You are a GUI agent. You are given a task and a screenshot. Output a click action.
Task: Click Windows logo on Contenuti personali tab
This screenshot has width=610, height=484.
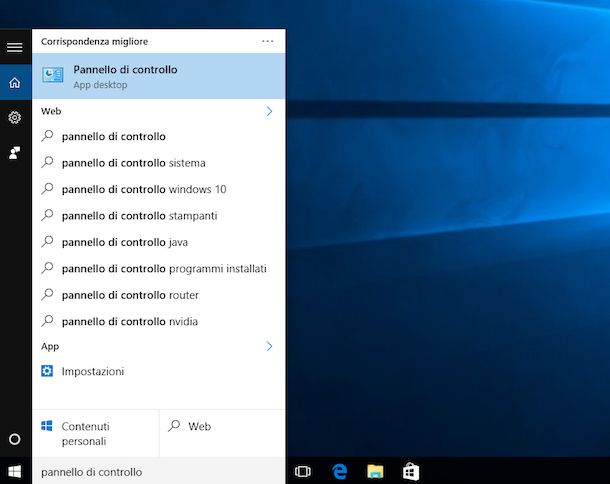pos(47,426)
